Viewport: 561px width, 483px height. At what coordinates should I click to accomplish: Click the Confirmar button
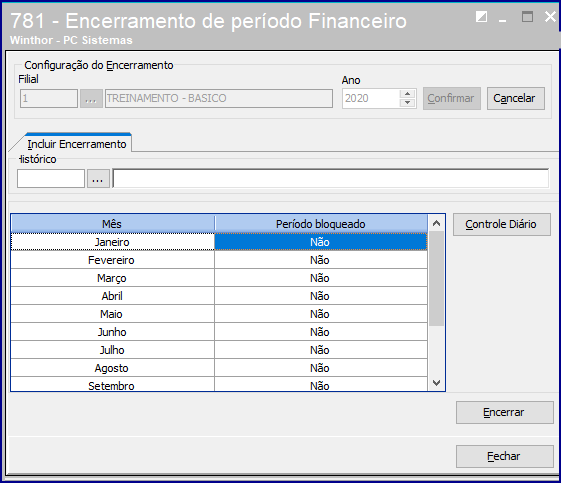pos(452,98)
